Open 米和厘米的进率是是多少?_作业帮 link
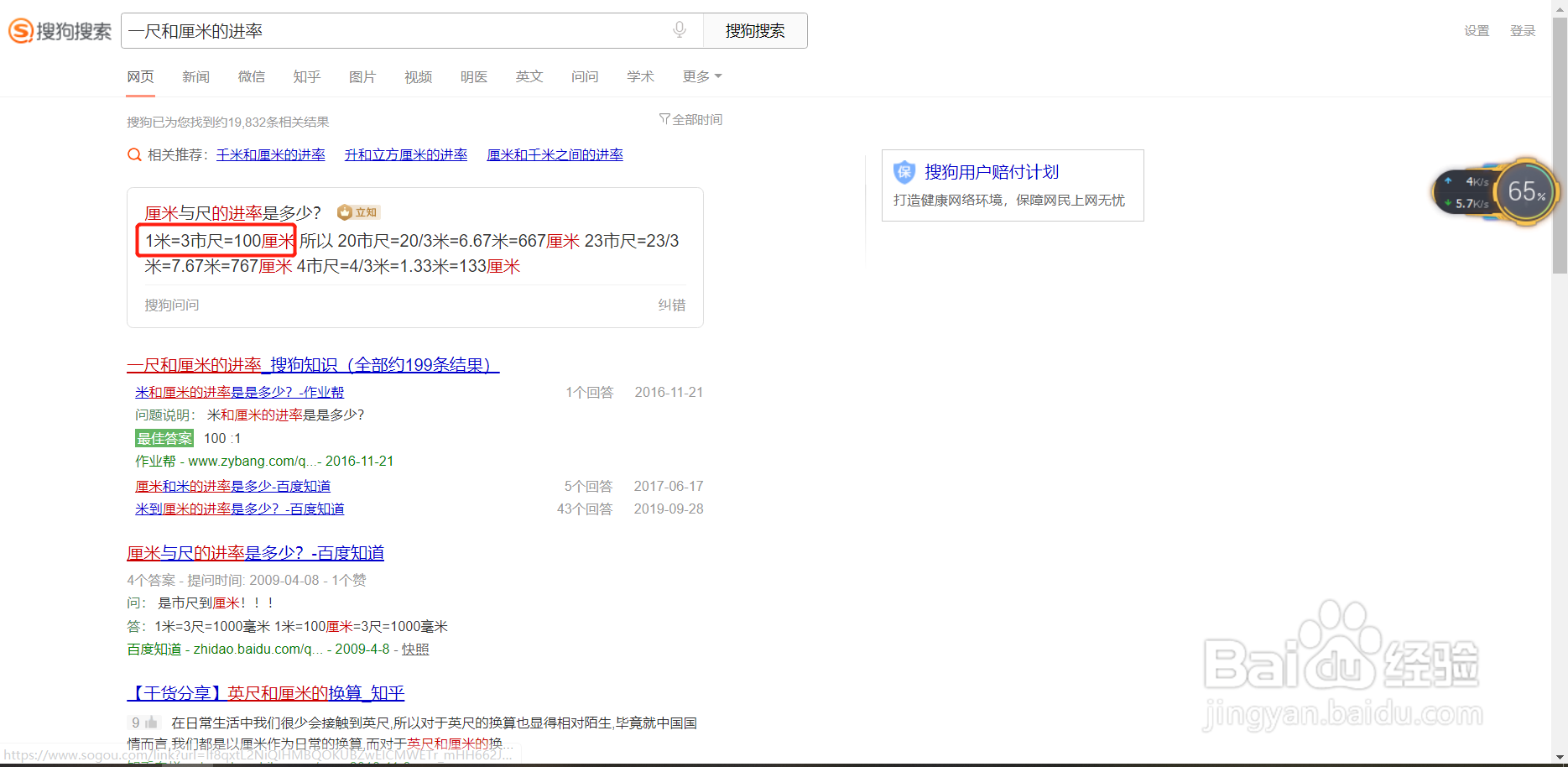The width and height of the screenshot is (1568, 767). pyautogui.click(x=240, y=392)
